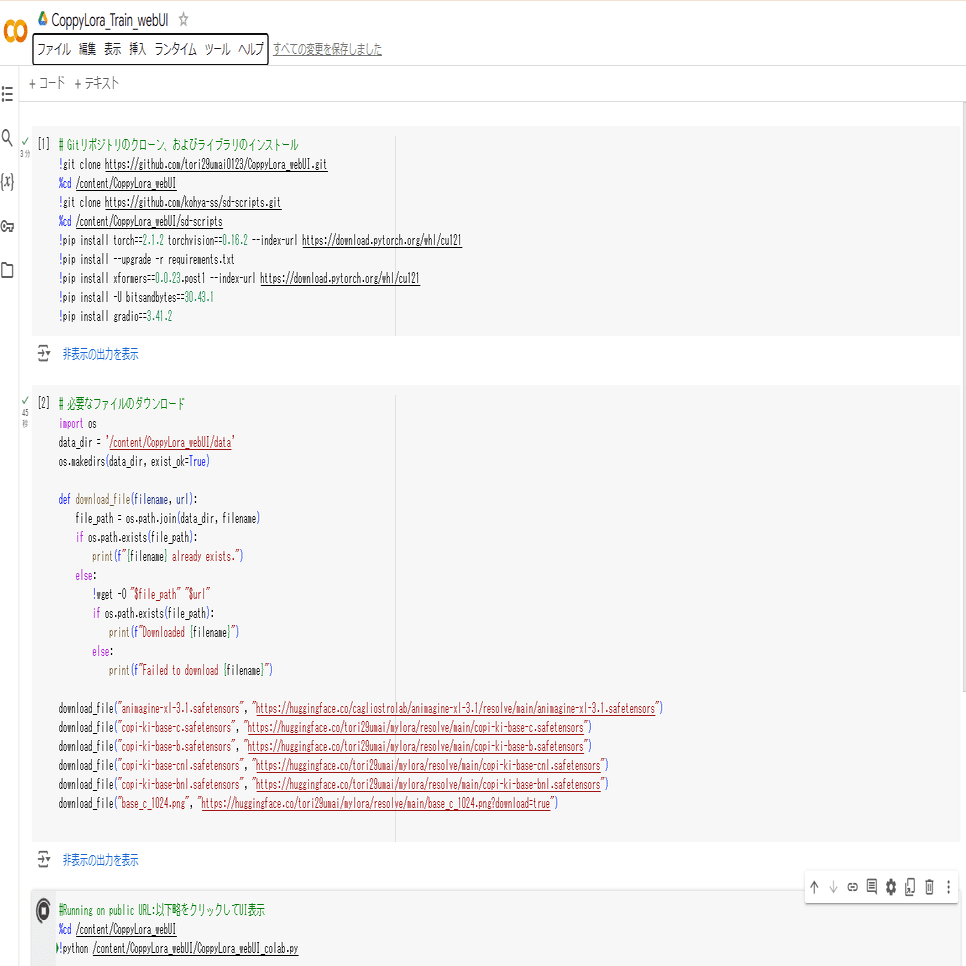Open the pytorch whl/cu121 link on xformers line
The width and height of the screenshot is (966, 966).
[x=339, y=278]
